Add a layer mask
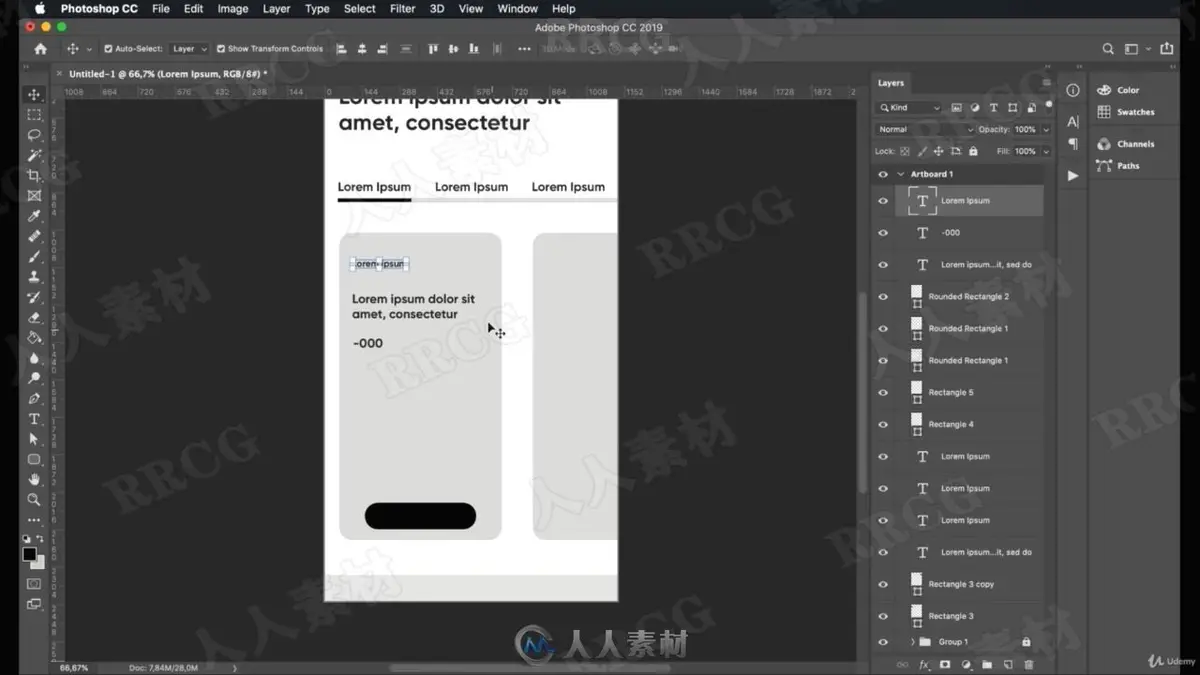 click(x=945, y=665)
